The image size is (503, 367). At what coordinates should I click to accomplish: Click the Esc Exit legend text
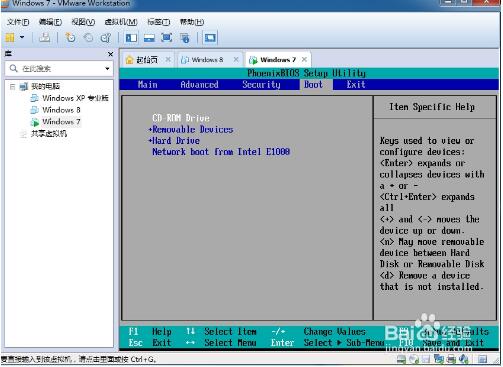pos(150,343)
